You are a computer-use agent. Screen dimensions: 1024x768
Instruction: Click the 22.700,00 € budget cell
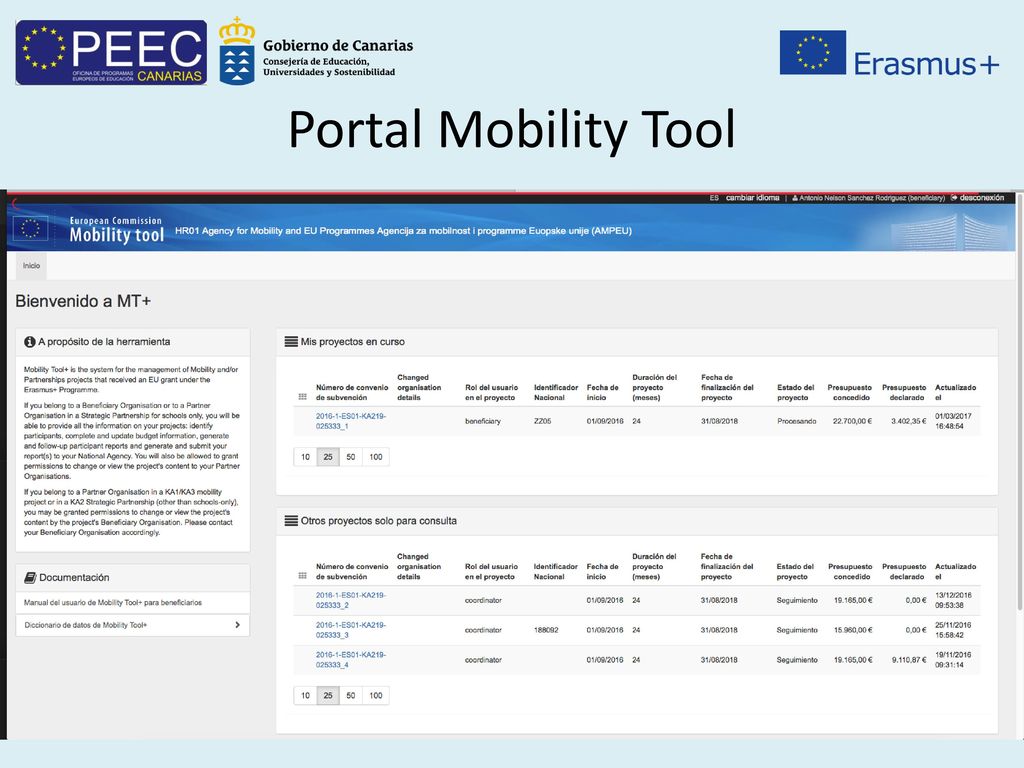[852, 421]
